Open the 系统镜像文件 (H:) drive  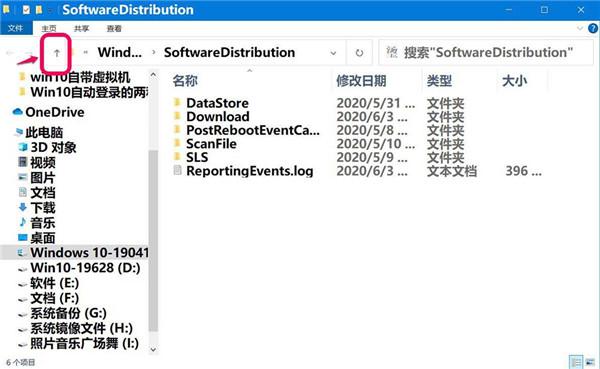pos(82,328)
